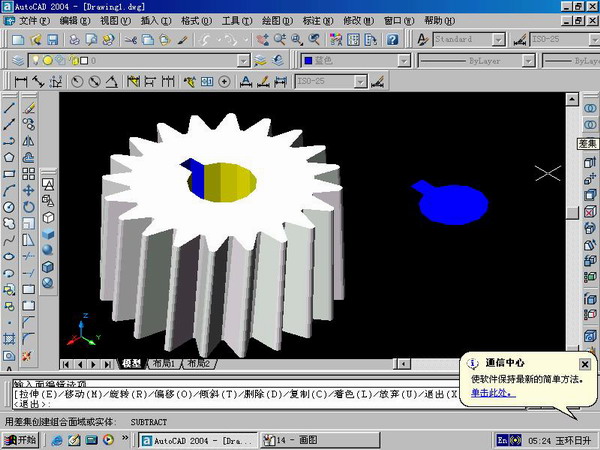The image size is (600, 450).
Task: Click the Delete Faces icon
Action: point(590,212)
